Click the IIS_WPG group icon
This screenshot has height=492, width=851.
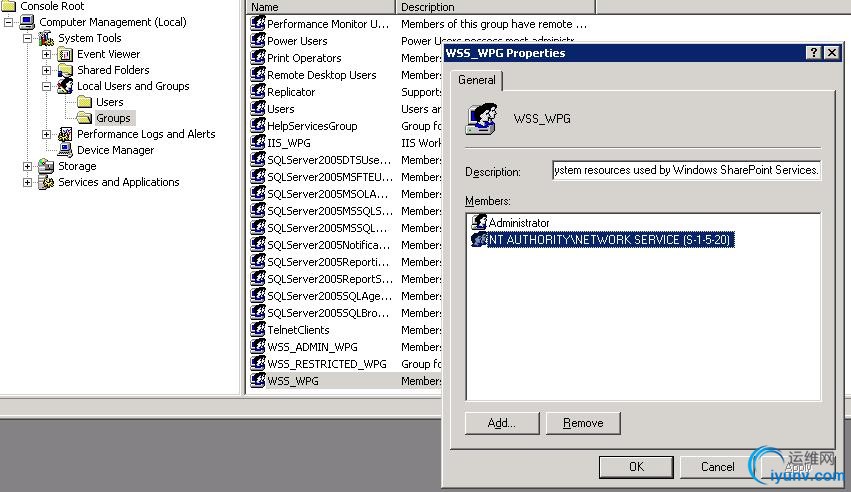[258, 143]
